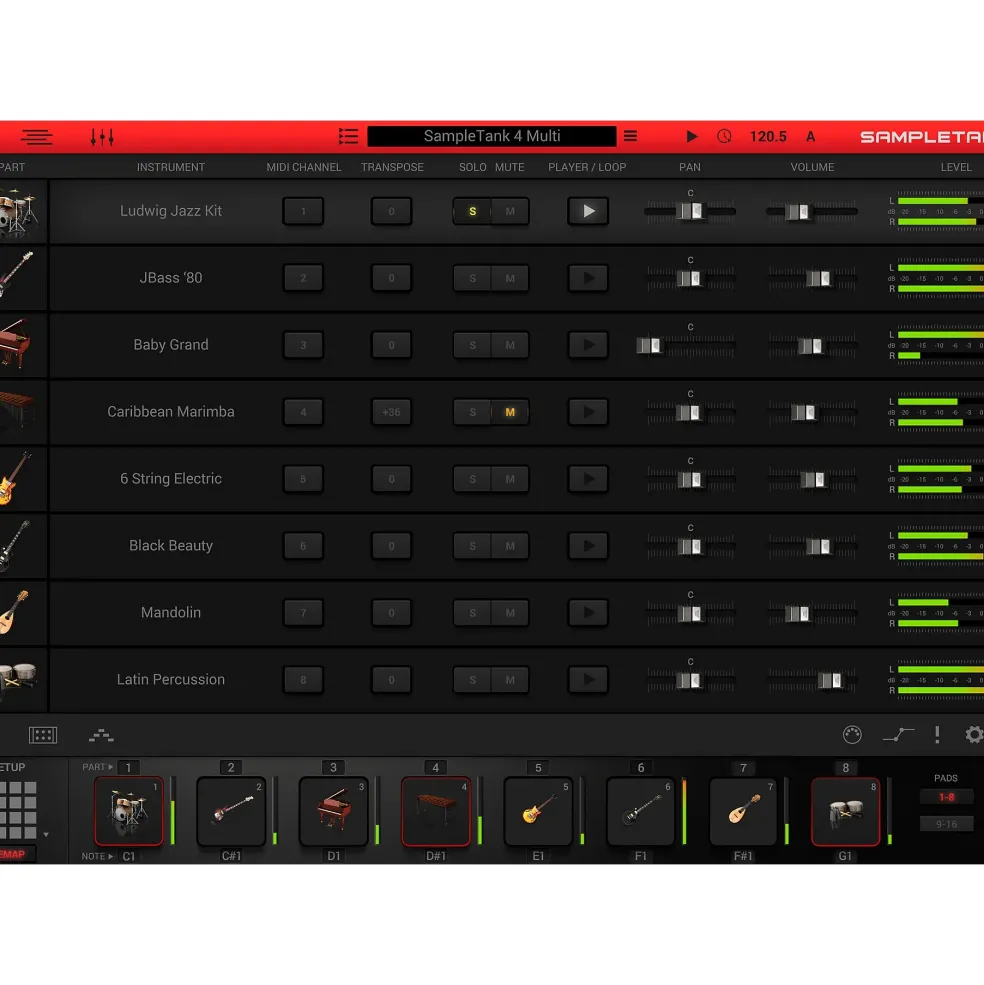Click the Mandolin pan slider handle
Viewport: 984px width, 985px height.
coord(689,614)
